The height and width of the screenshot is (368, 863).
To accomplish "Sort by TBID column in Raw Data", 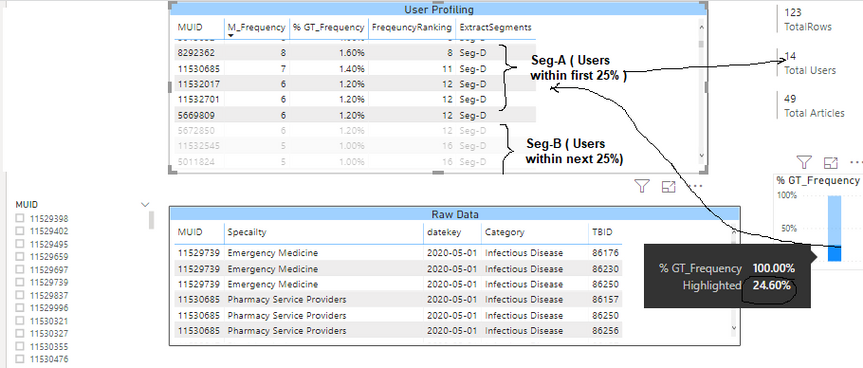I will (602, 232).
